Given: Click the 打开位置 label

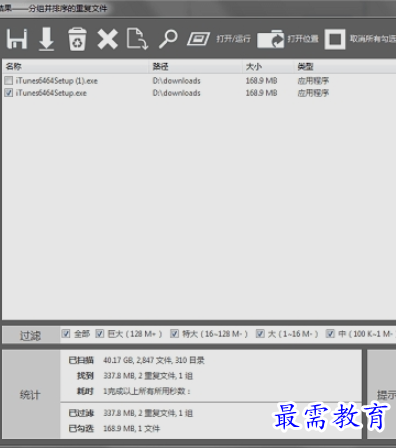Looking at the screenshot, I should (303, 39).
